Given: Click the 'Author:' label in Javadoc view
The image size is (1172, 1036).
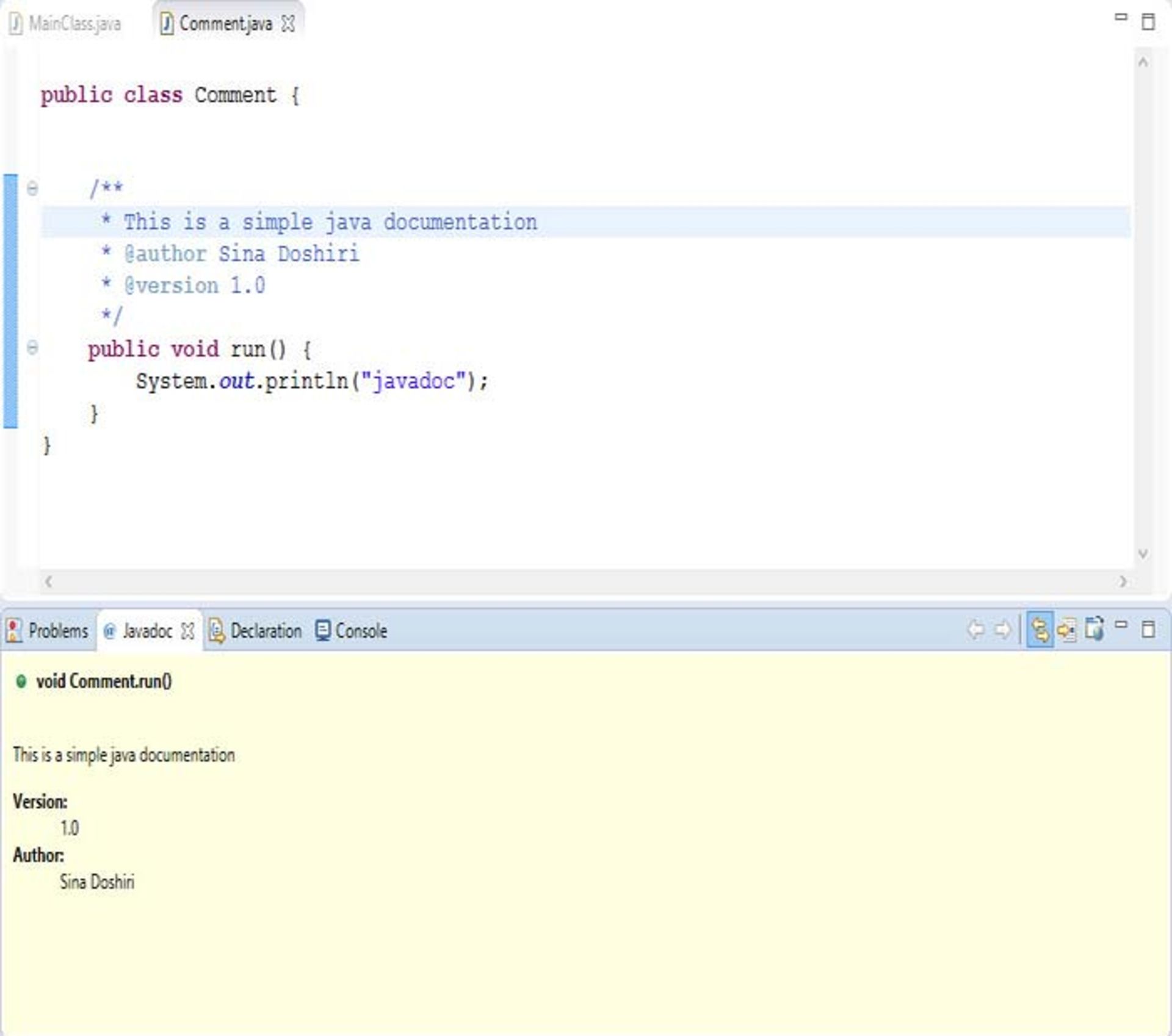Looking at the screenshot, I should [x=38, y=855].
